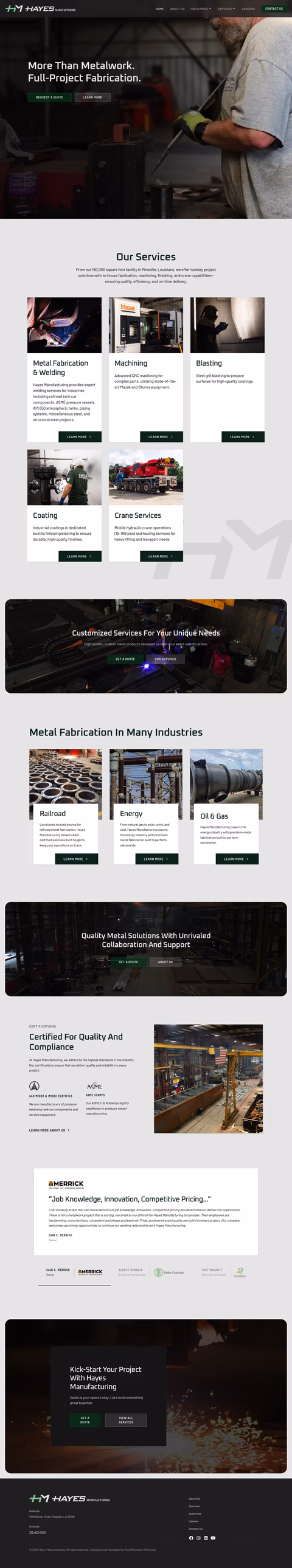The height and width of the screenshot is (1568, 292).
Task: Call the footer phone number link
Action: point(38,1532)
